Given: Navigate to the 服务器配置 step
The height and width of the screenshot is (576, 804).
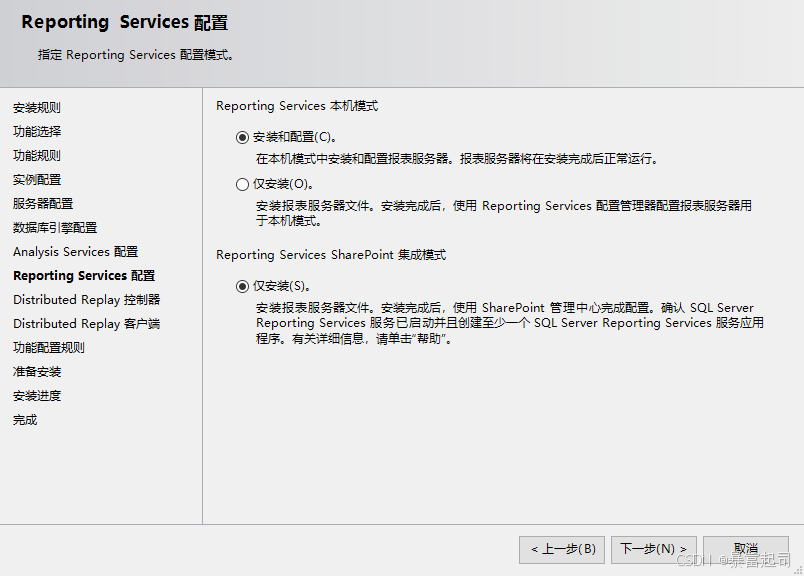Looking at the screenshot, I should coord(43,204).
